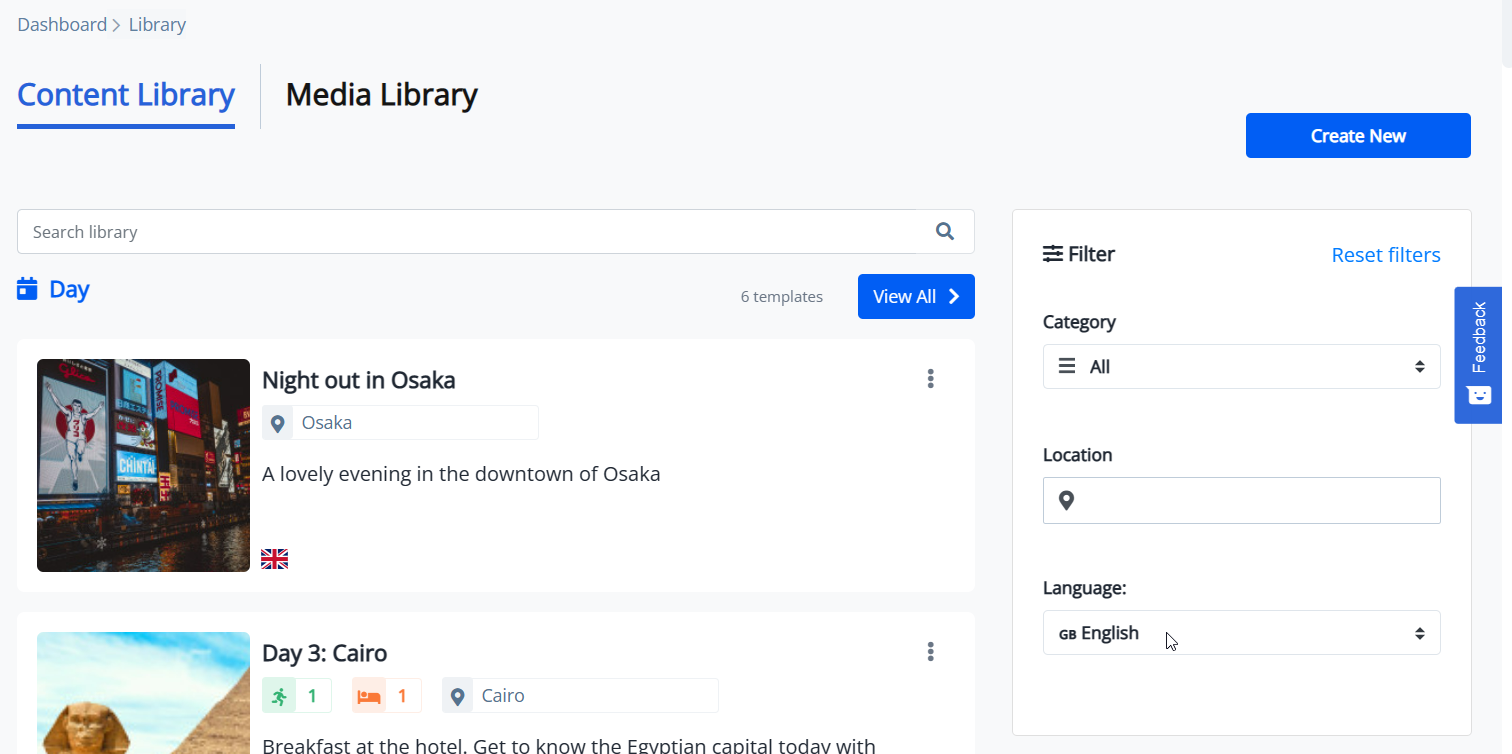Go to Dashboard breadcrumb
This screenshot has height=754, width=1512.
62,25
